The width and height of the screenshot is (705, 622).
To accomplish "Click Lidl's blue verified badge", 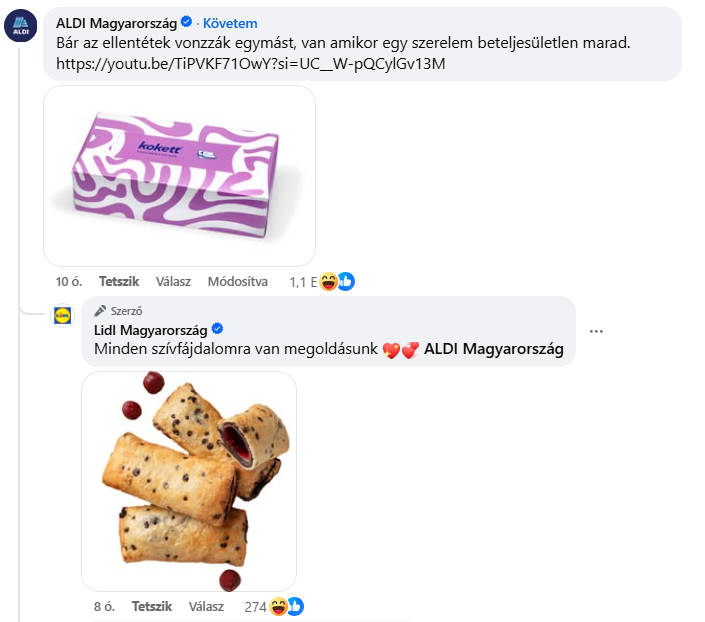I will [x=217, y=329].
